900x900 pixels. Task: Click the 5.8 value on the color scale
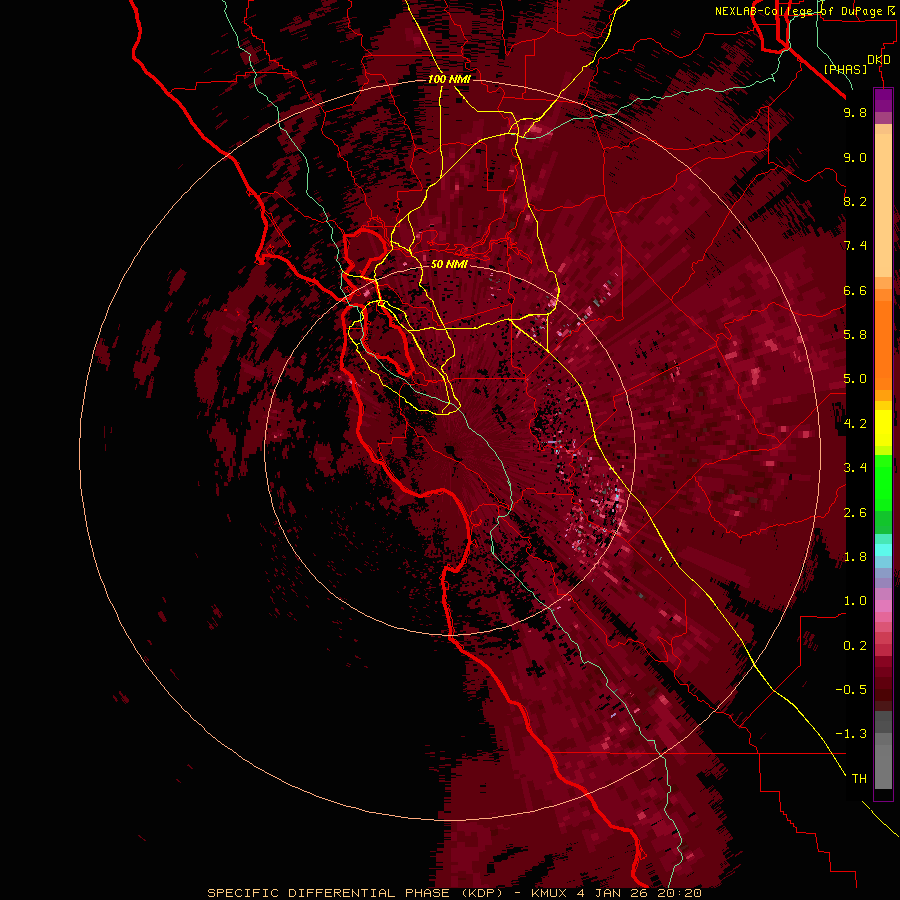point(855,335)
